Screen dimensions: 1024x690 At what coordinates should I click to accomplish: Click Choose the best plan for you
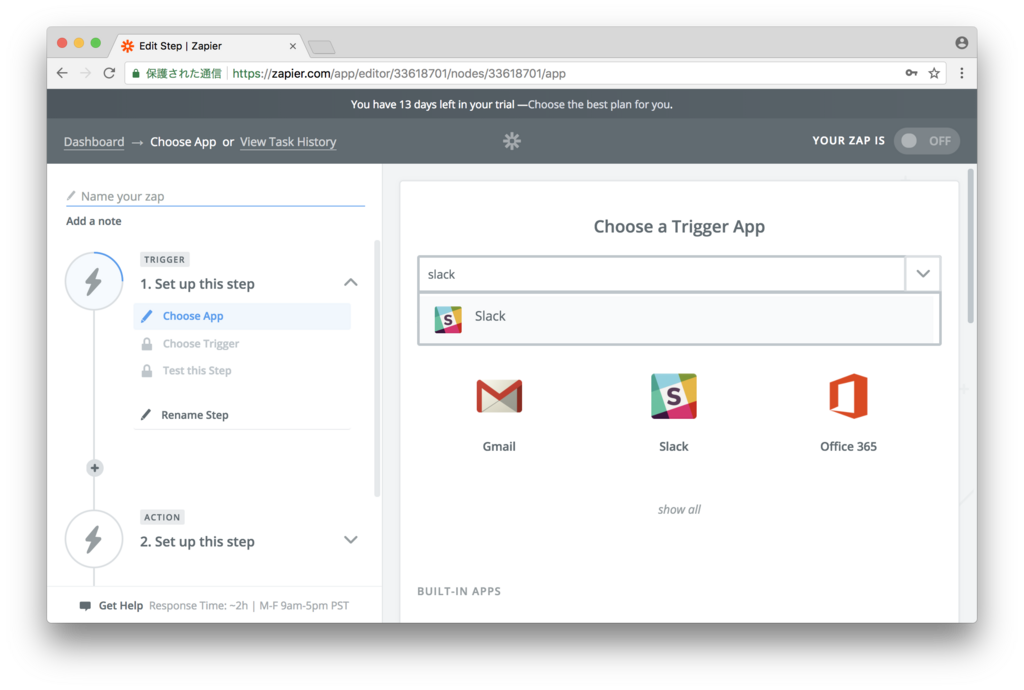(x=600, y=104)
